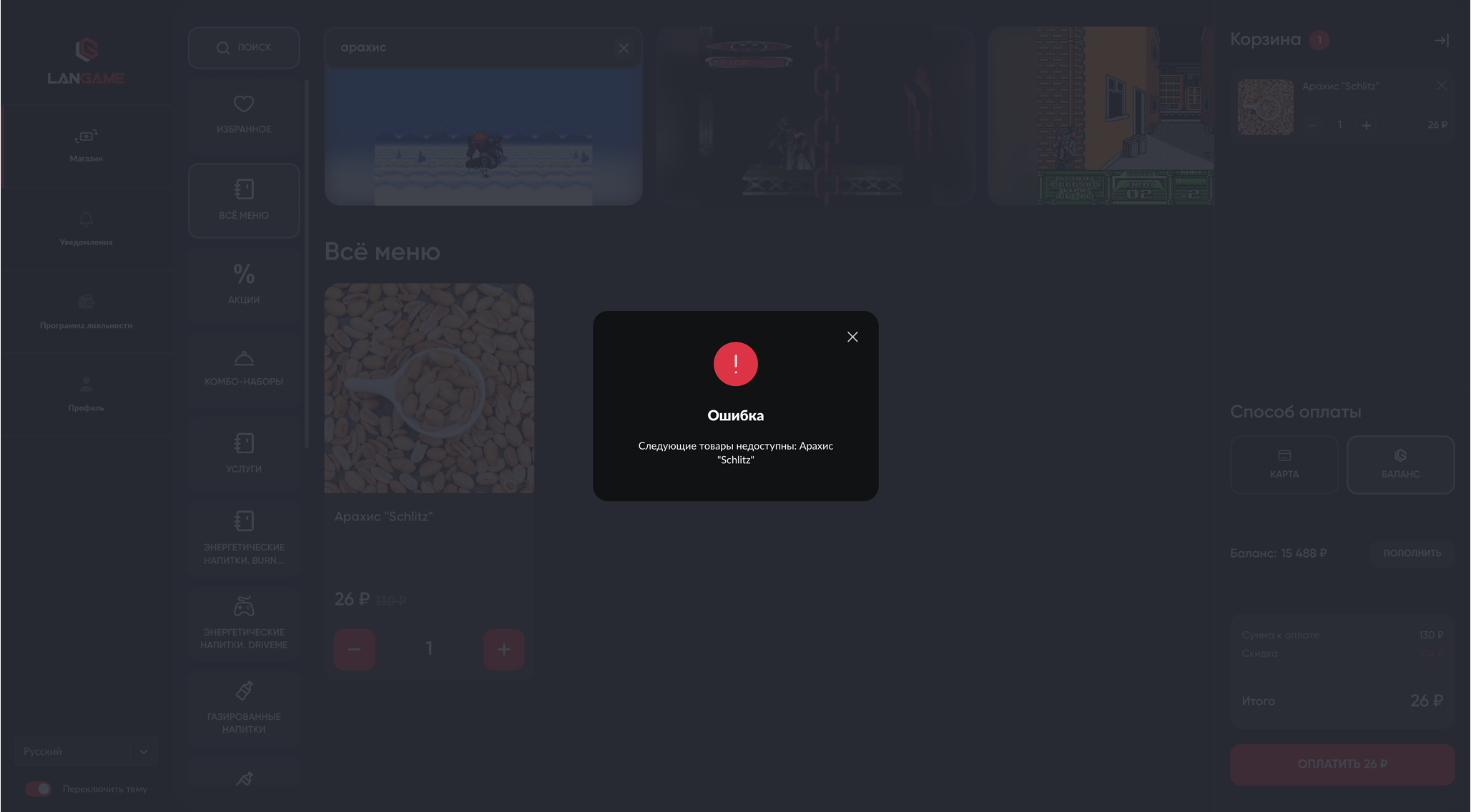Open Газированные напитки category
This screenshot has height=812, width=1471.
point(244,708)
